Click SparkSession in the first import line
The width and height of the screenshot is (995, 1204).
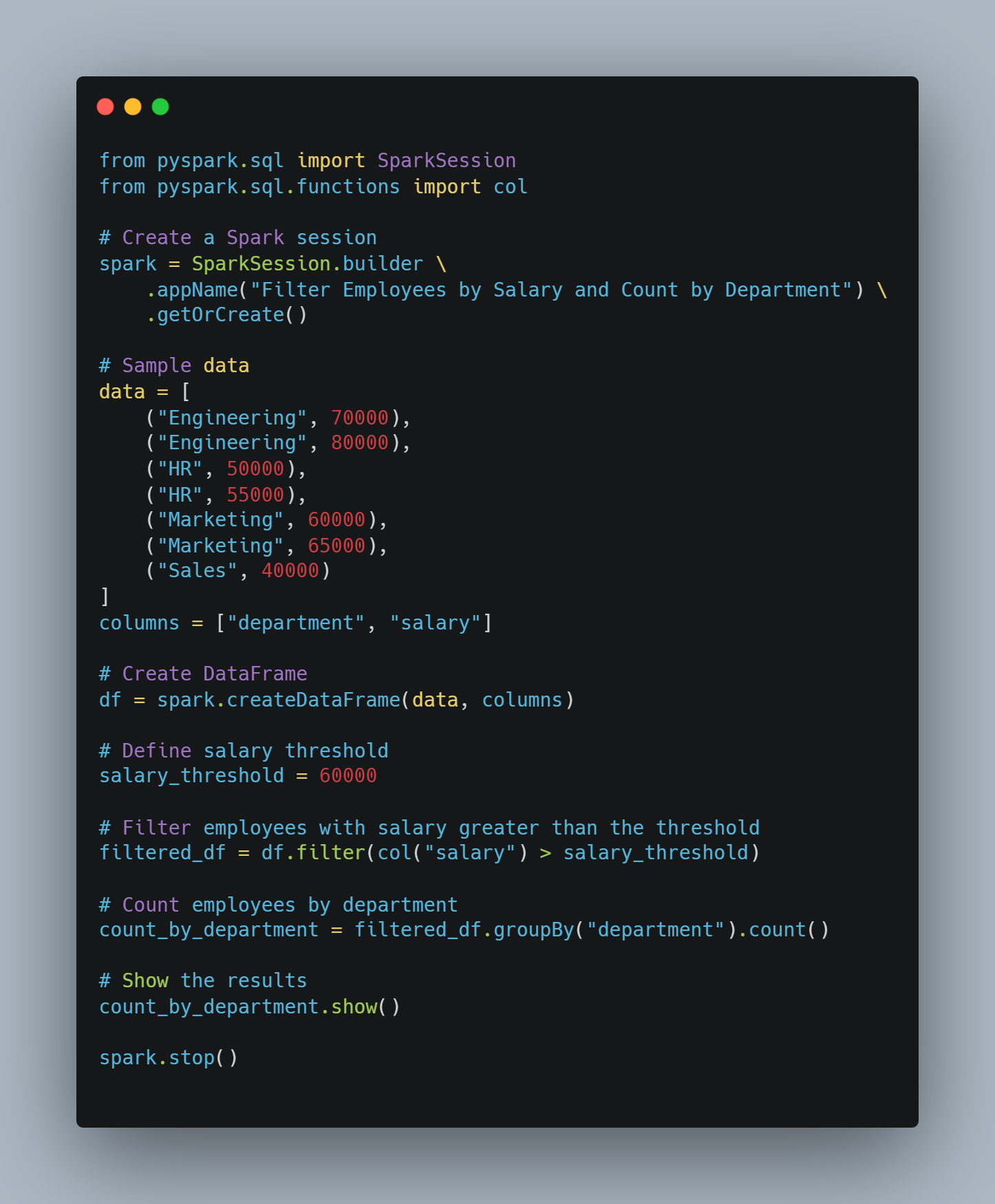(447, 161)
